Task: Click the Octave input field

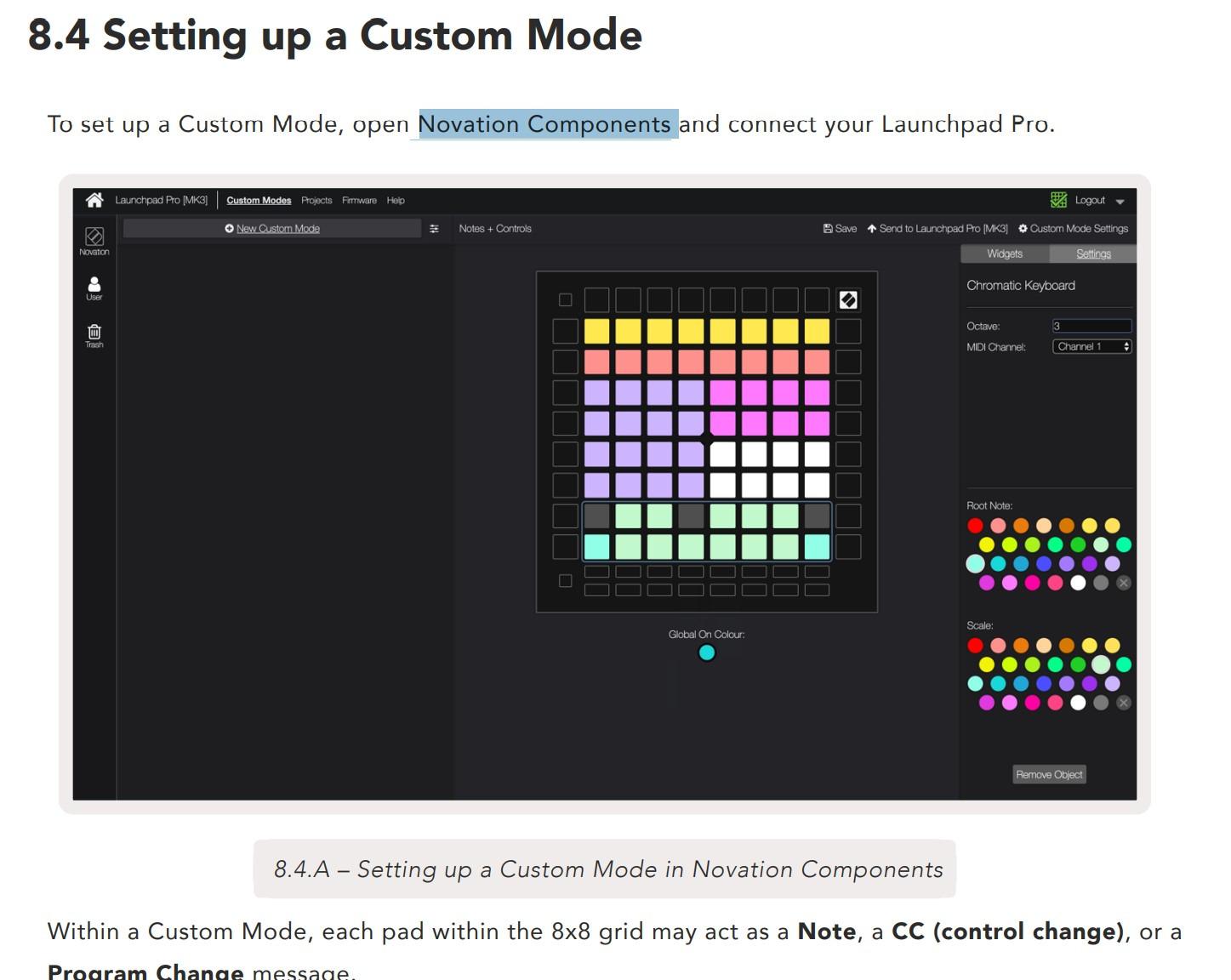Action: (x=1092, y=326)
